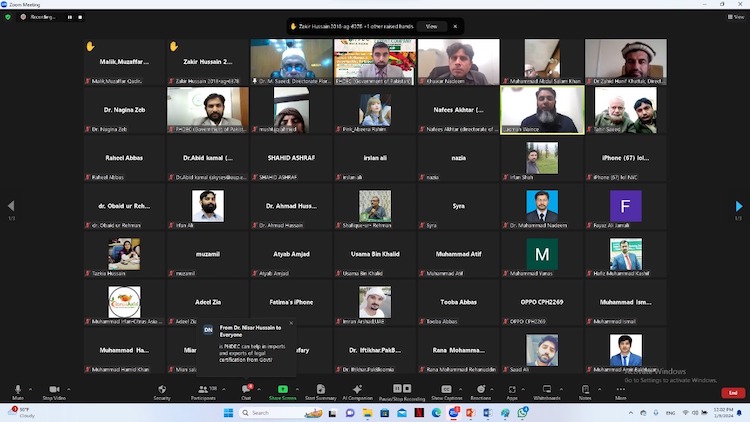This screenshot has width=750, height=422.
Task: Open the Notes tool
Action: (585, 391)
